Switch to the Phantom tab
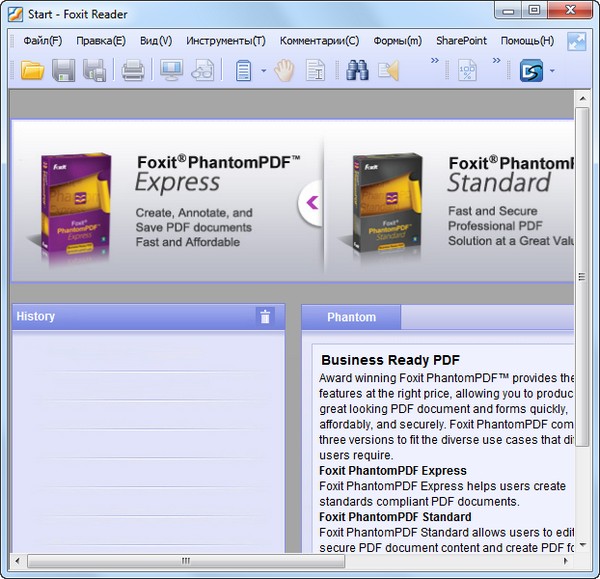Viewport: 600px width, 579px height. pyautogui.click(x=351, y=317)
